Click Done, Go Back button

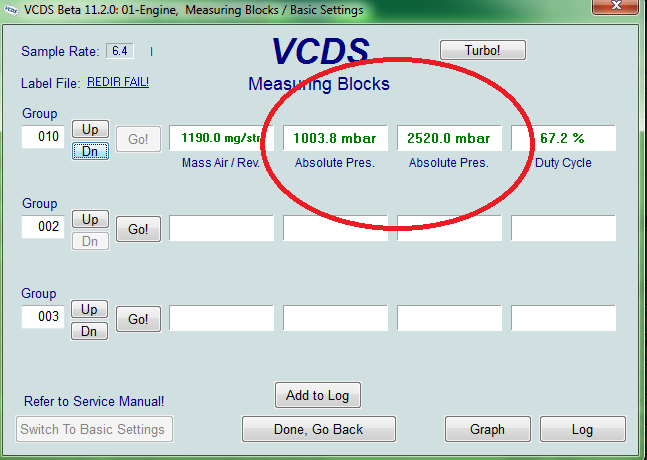pyautogui.click(x=318, y=429)
